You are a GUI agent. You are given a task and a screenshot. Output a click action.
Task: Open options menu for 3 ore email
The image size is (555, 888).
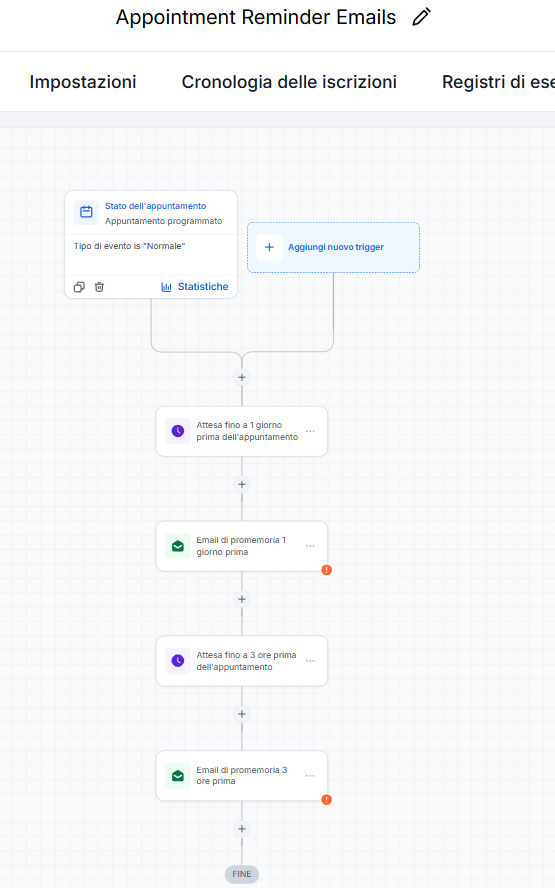pyautogui.click(x=310, y=776)
